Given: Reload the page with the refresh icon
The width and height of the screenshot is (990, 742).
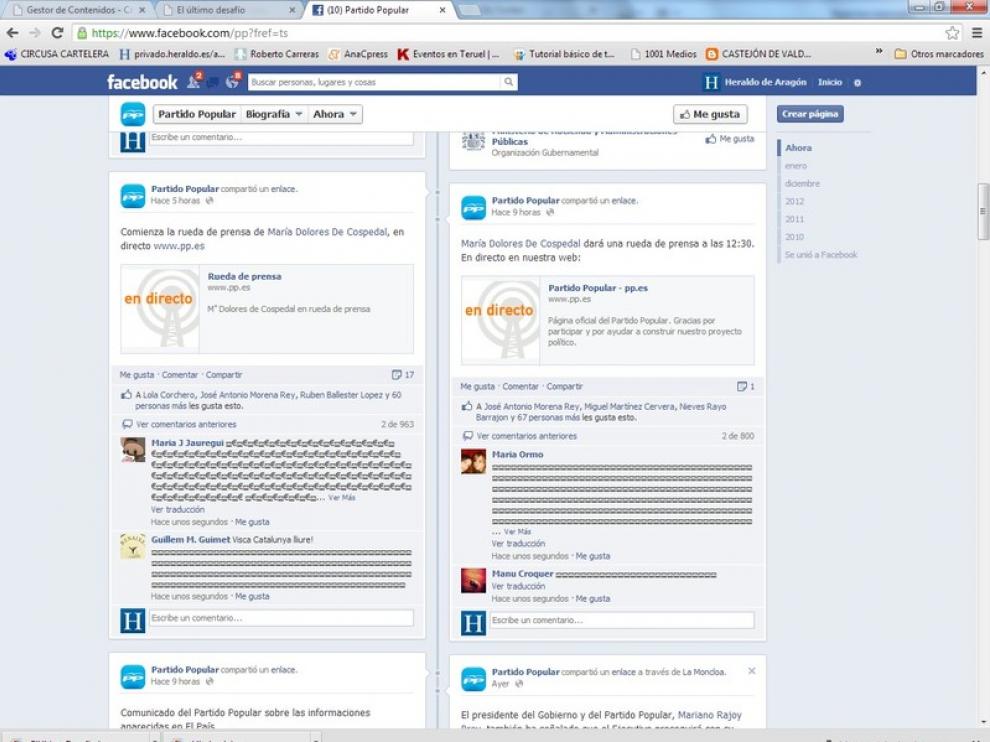Looking at the screenshot, I should click(x=57, y=33).
